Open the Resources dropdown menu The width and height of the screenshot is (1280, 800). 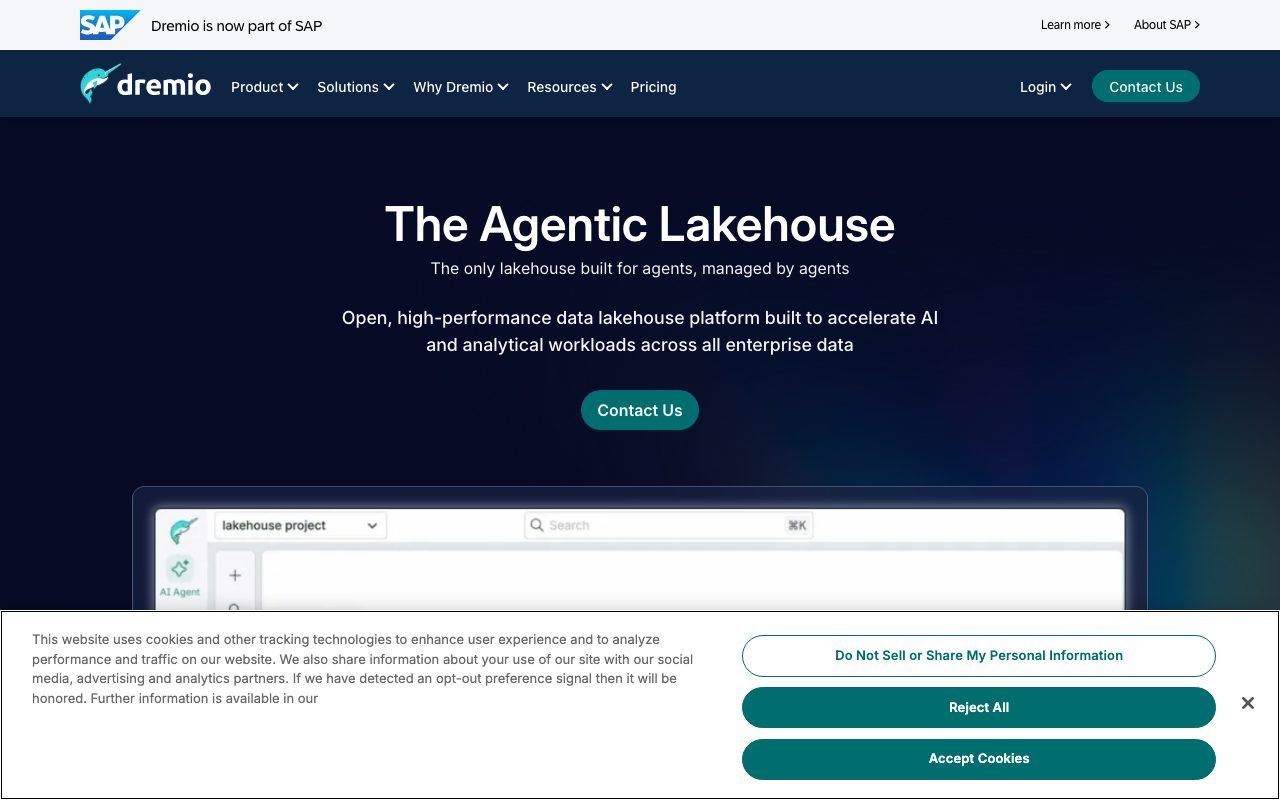pyautogui.click(x=569, y=87)
